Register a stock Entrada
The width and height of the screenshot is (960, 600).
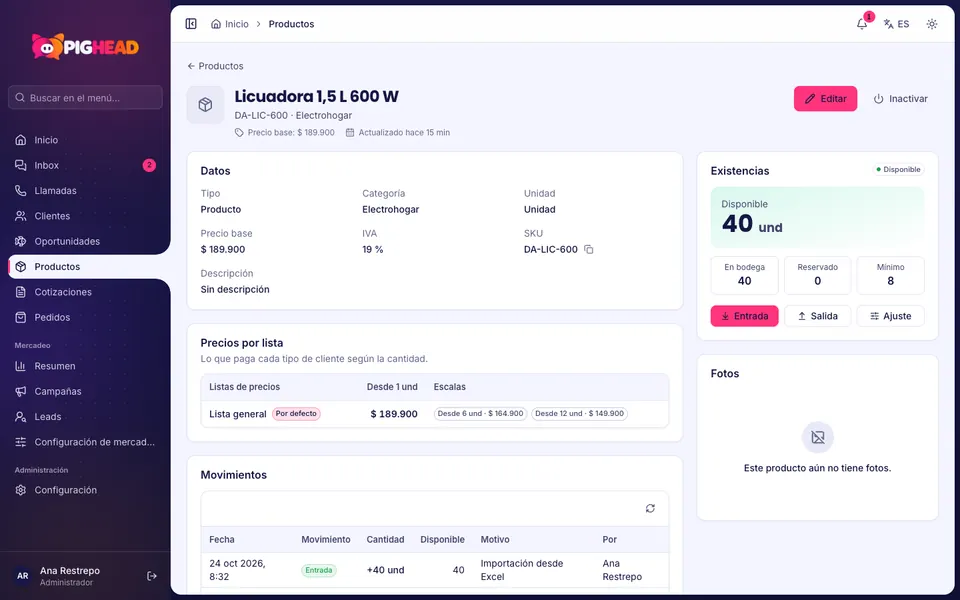click(744, 316)
